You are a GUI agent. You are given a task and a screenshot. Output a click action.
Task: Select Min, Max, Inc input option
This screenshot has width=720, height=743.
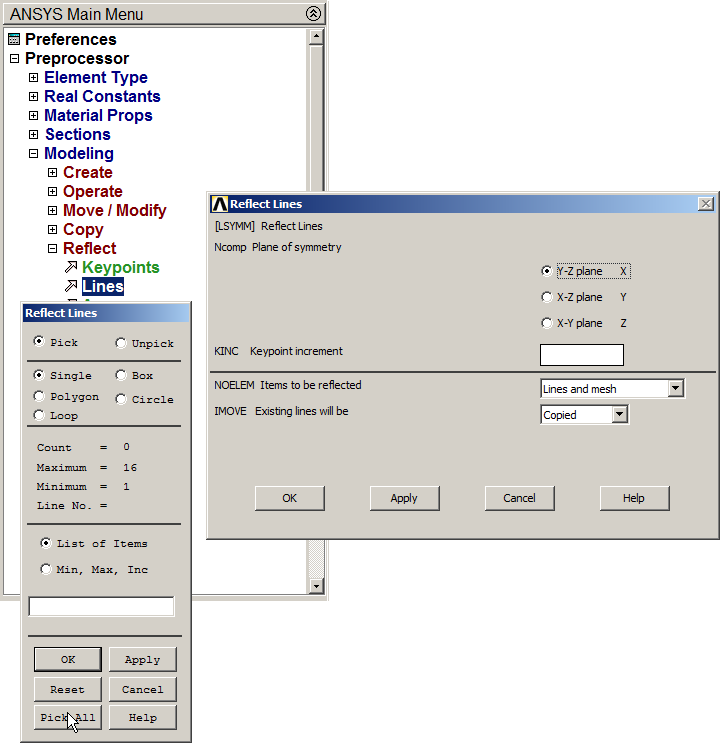(46, 570)
